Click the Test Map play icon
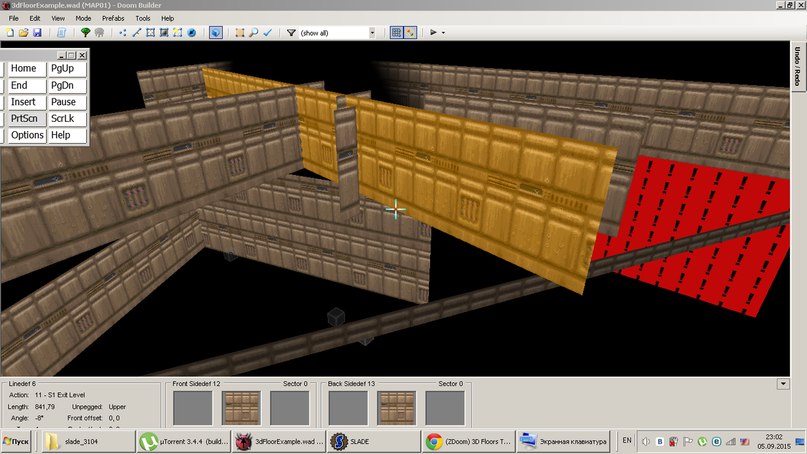Viewport: 807px width, 454px height. pyautogui.click(x=433, y=32)
